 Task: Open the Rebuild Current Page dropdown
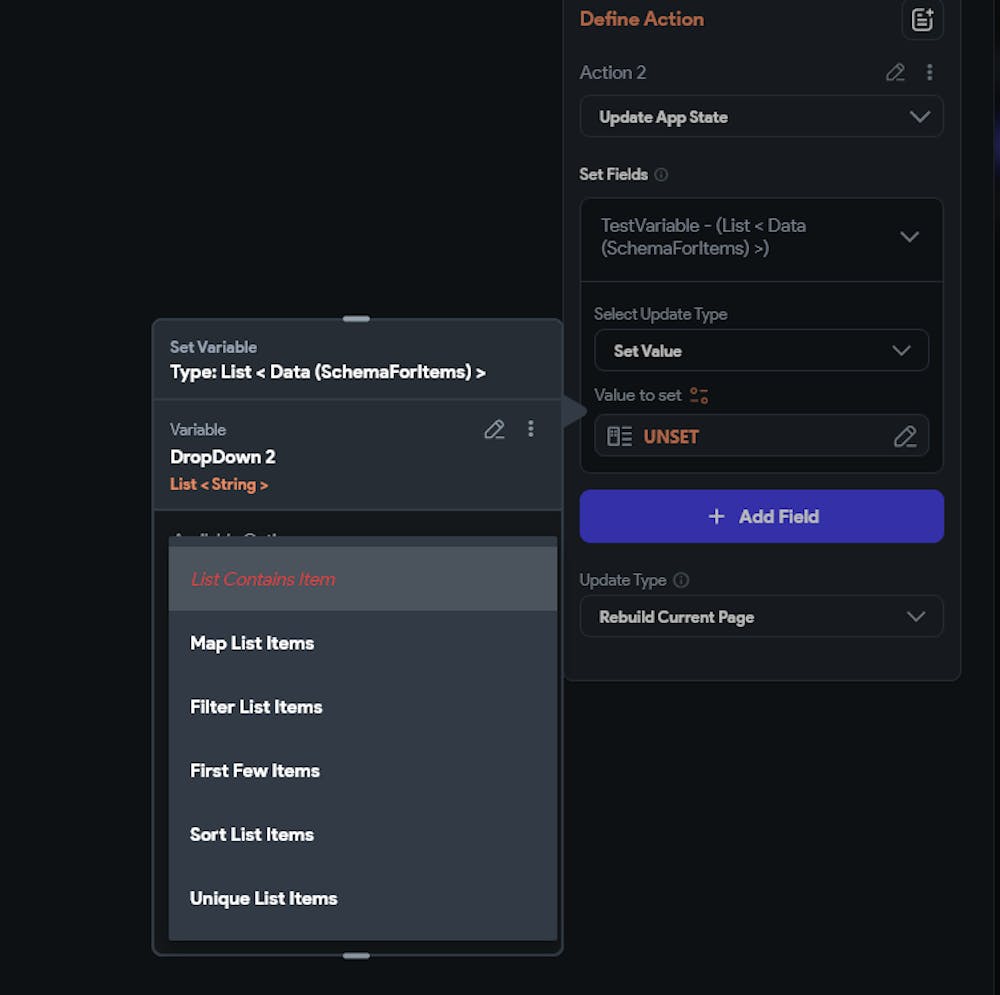(x=761, y=617)
